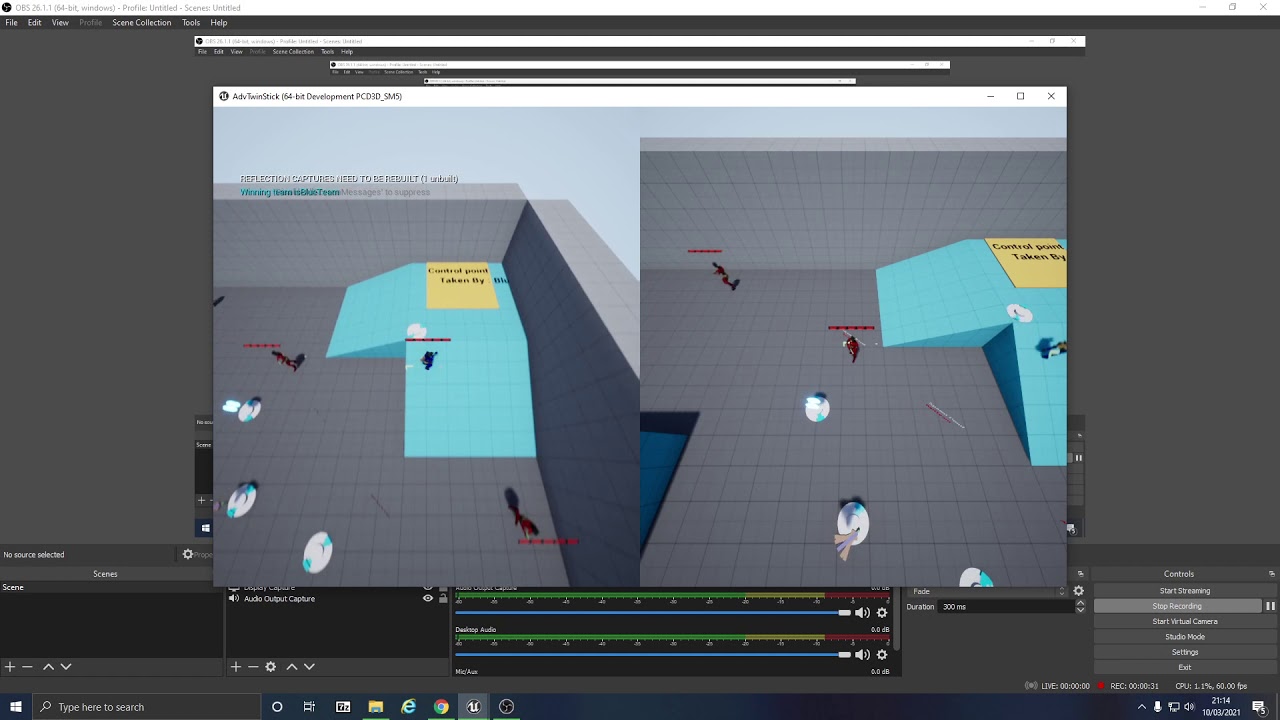The height and width of the screenshot is (720, 1280).
Task: Add a new source with plus icon
Action: [236, 666]
